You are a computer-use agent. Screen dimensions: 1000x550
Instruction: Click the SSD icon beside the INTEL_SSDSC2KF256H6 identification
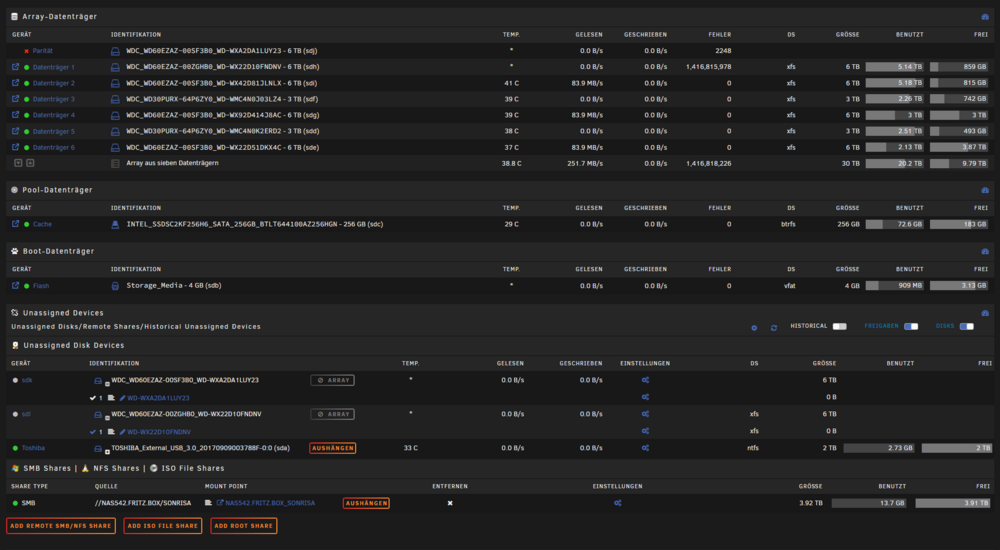click(x=115, y=225)
